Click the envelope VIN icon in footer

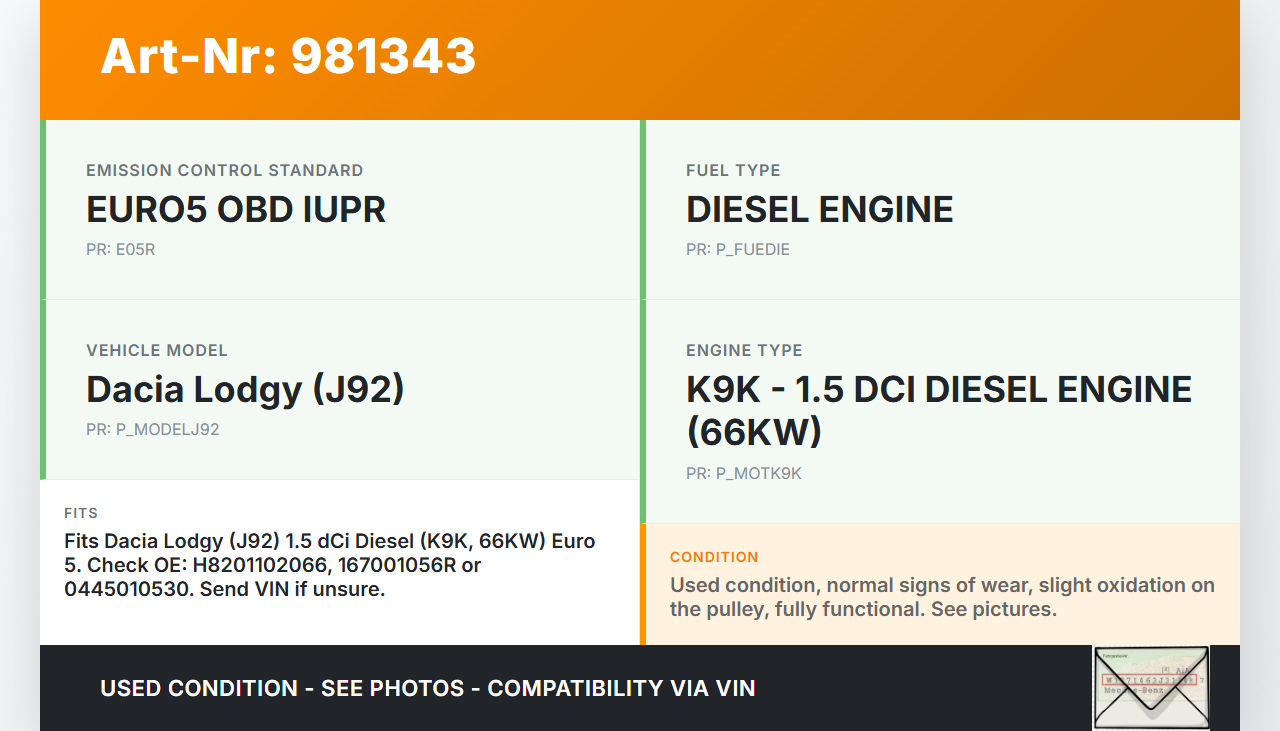tap(1151, 687)
